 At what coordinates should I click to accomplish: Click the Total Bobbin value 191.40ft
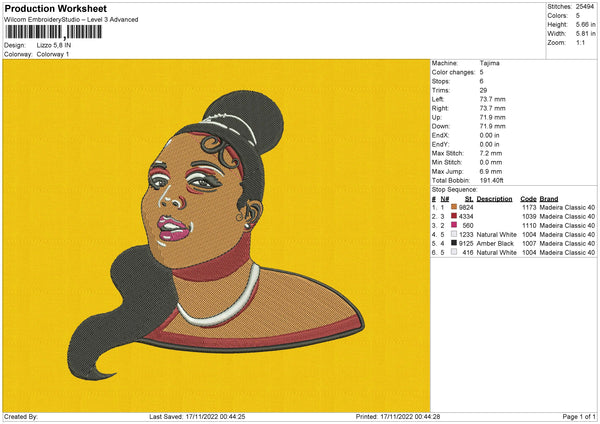pyautogui.click(x=492, y=180)
